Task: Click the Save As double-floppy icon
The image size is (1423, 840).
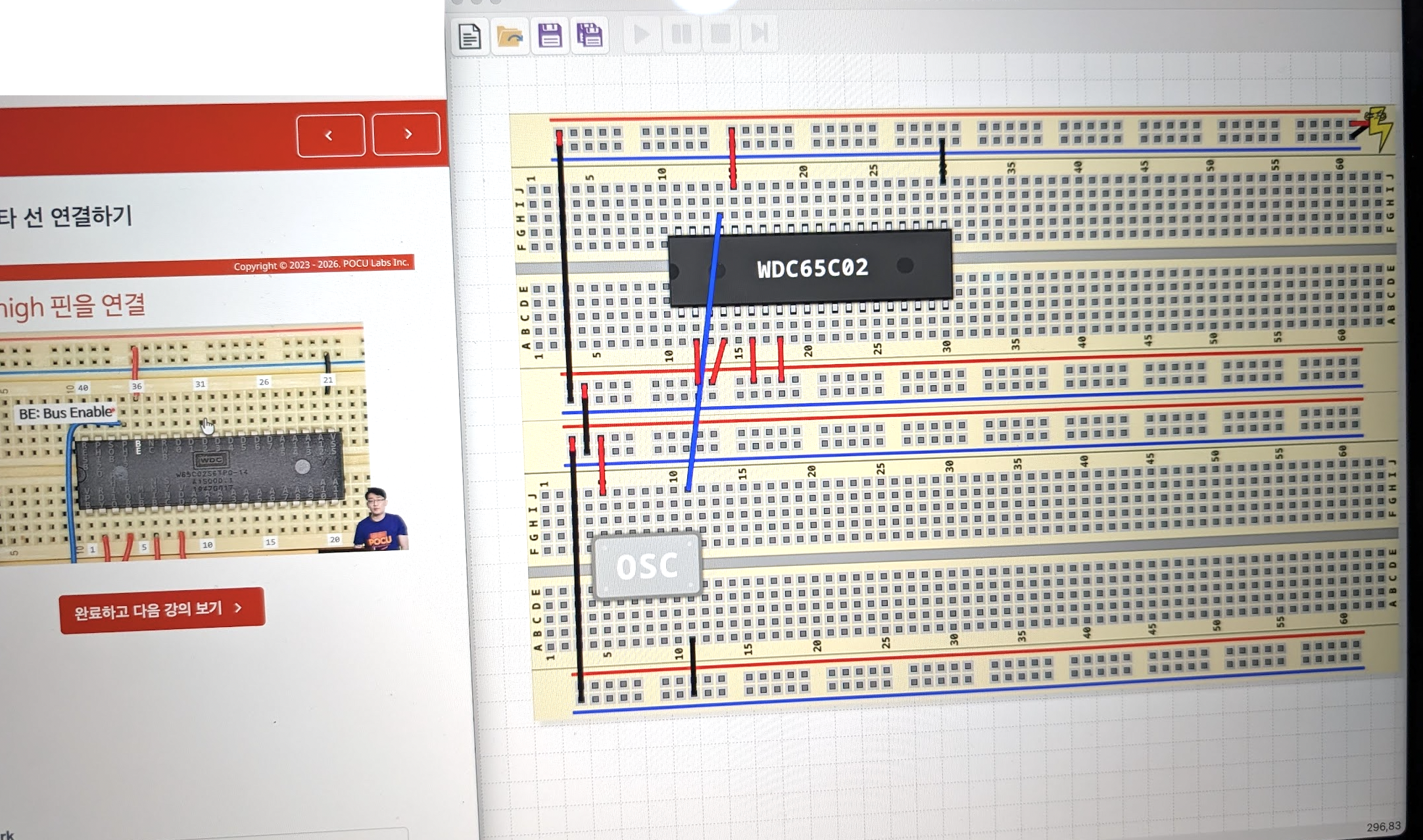Action: tap(590, 35)
